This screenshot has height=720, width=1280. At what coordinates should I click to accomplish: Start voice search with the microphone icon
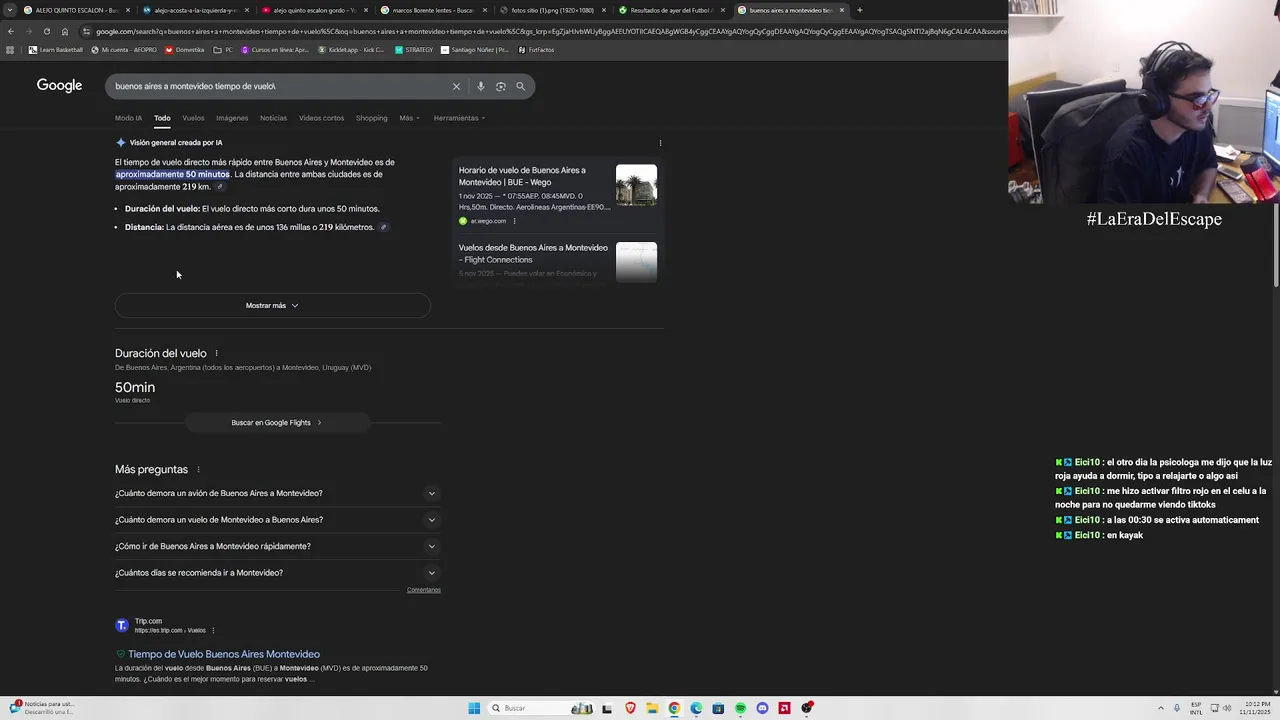tap(481, 86)
